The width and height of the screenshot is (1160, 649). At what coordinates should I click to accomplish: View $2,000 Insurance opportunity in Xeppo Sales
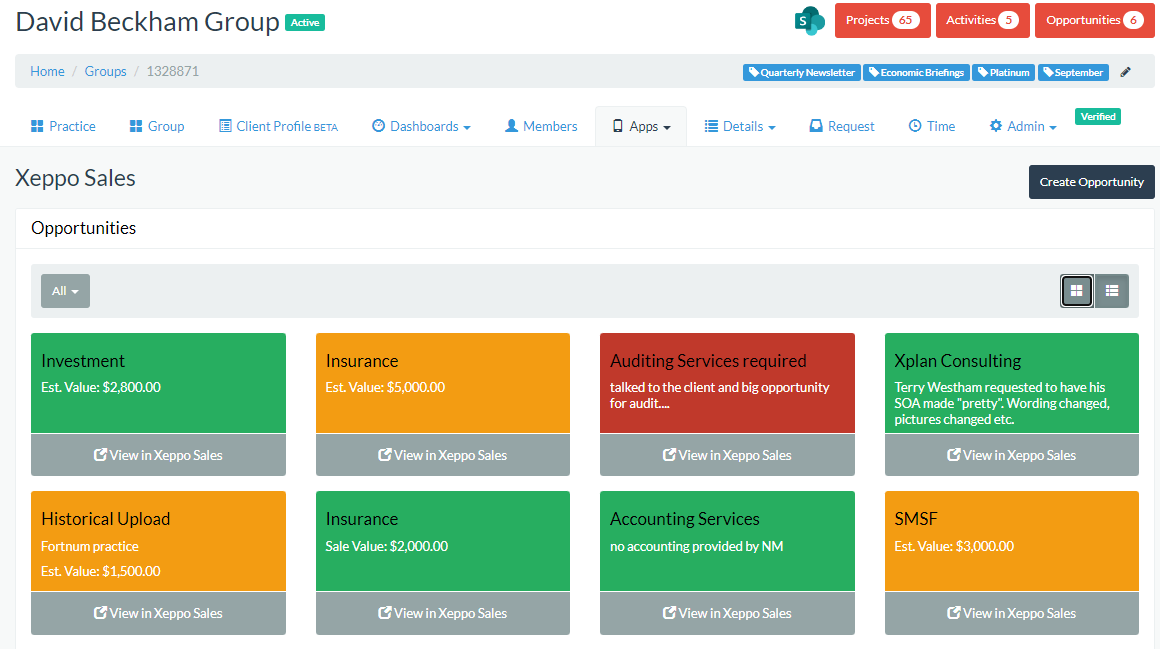[442, 613]
